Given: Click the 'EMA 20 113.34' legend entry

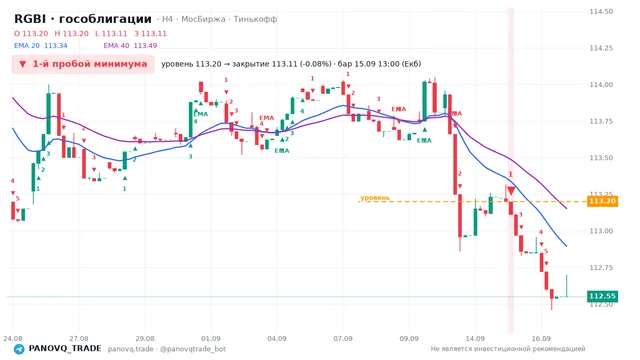Looking at the screenshot, I should [41, 46].
